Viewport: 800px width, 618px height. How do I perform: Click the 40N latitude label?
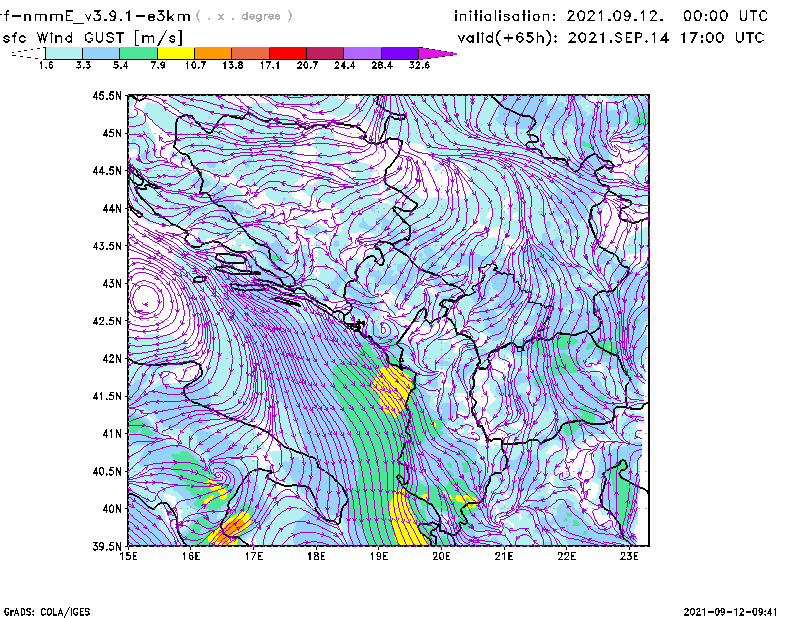point(112,509)
